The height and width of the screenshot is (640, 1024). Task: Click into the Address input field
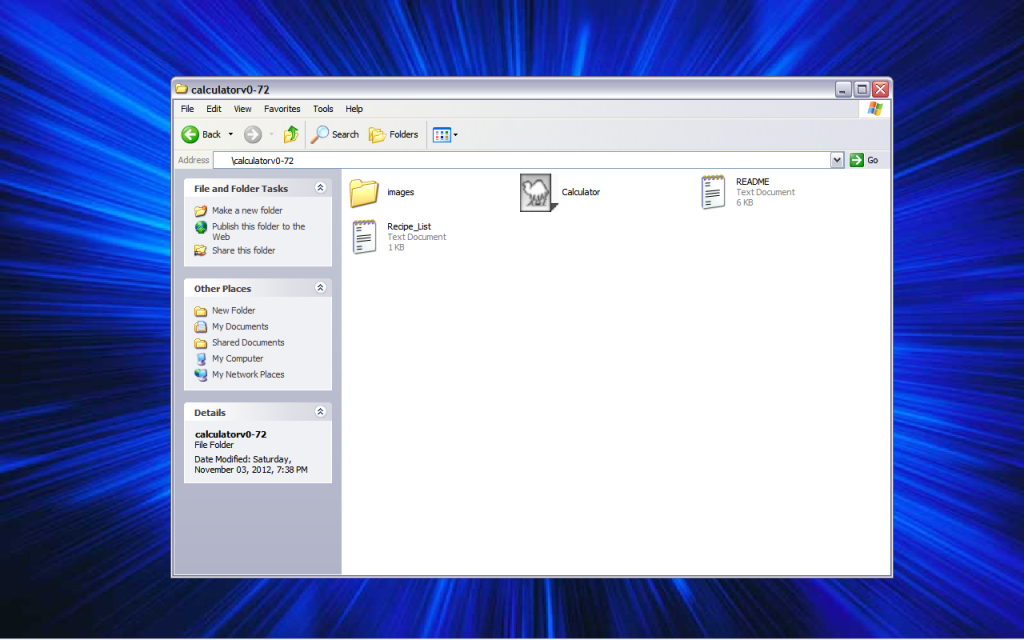(x=521, y=160)
